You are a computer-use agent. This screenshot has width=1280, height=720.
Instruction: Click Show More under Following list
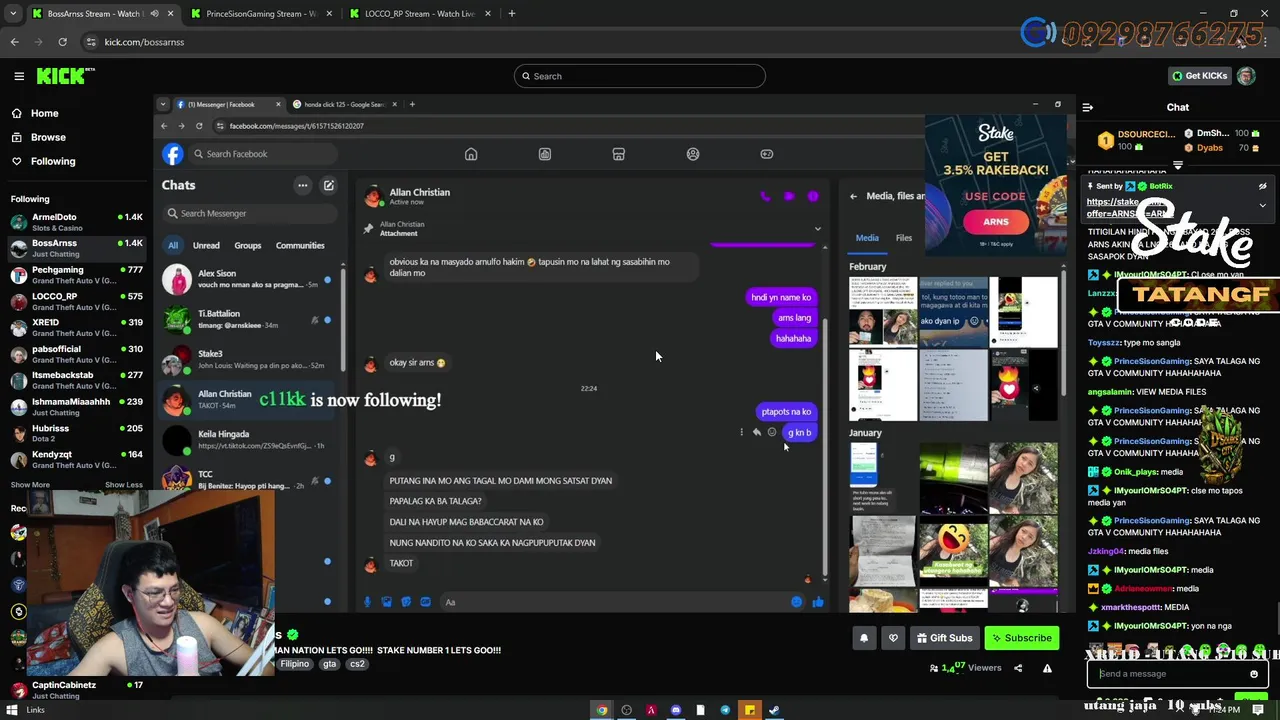(x=30, y=485)
